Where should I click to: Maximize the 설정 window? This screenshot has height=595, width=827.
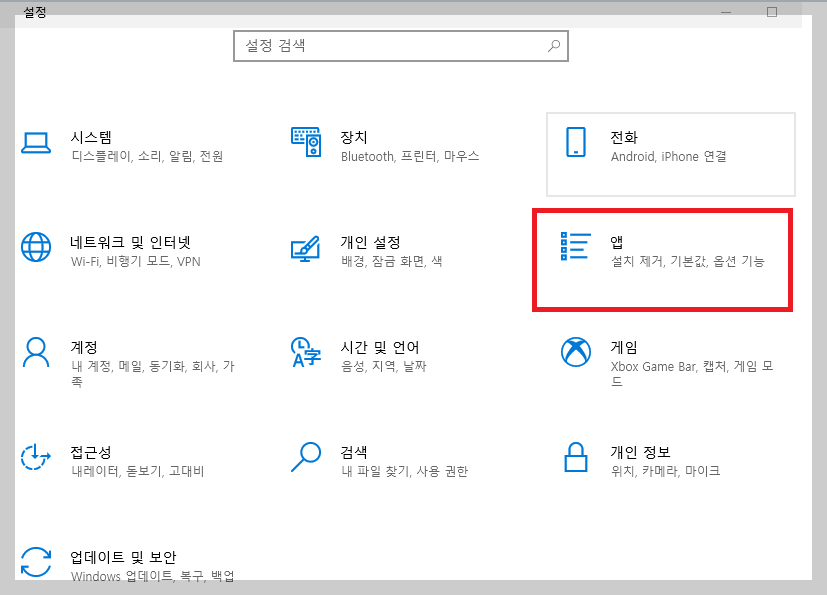click(772, 12)
